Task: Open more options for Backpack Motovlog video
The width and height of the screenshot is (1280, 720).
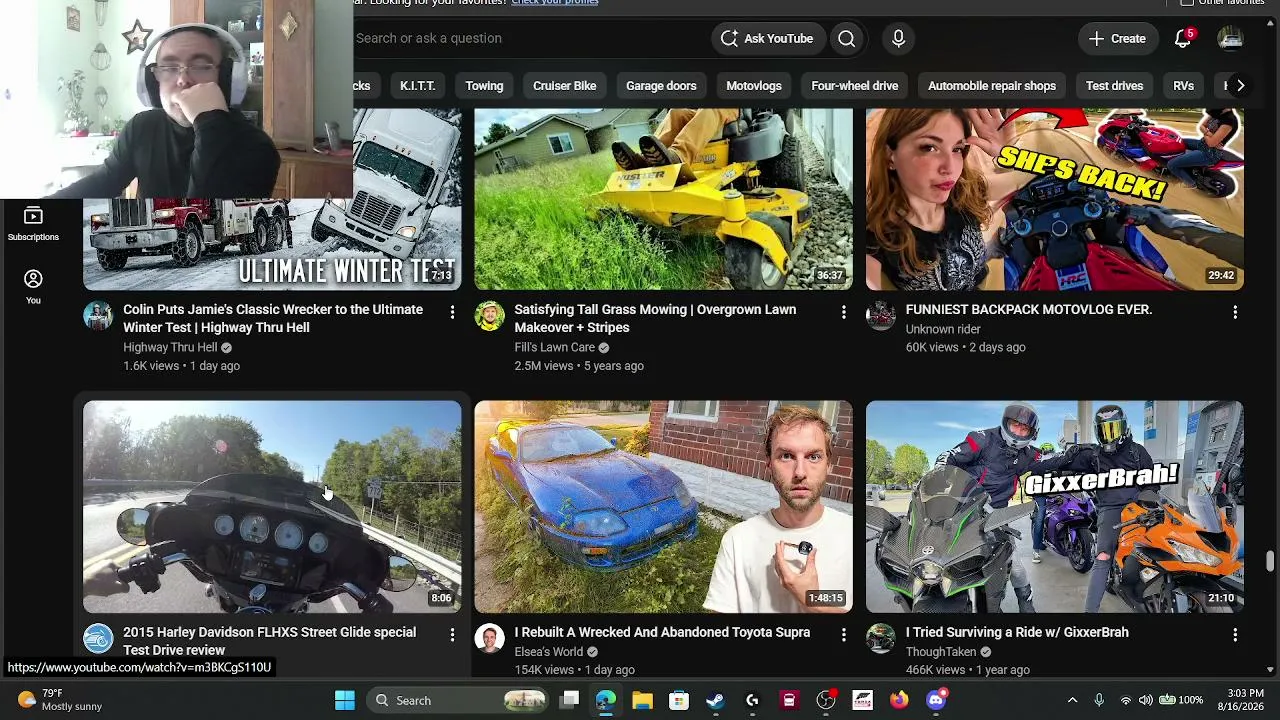Action: (x=1235, y=313)
